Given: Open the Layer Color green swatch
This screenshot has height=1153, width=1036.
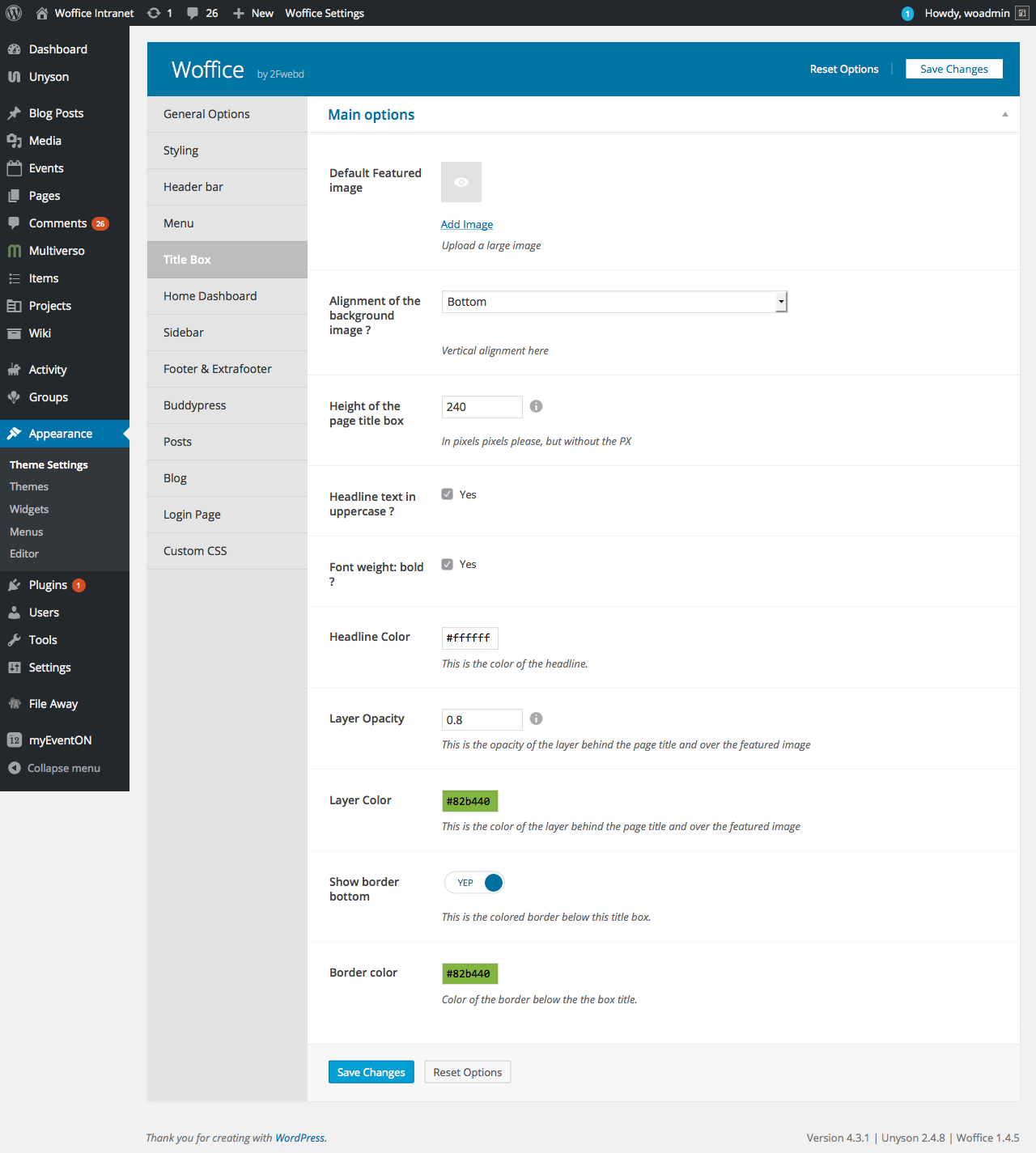Looking at the screenshot, I should tap(470, 801).
